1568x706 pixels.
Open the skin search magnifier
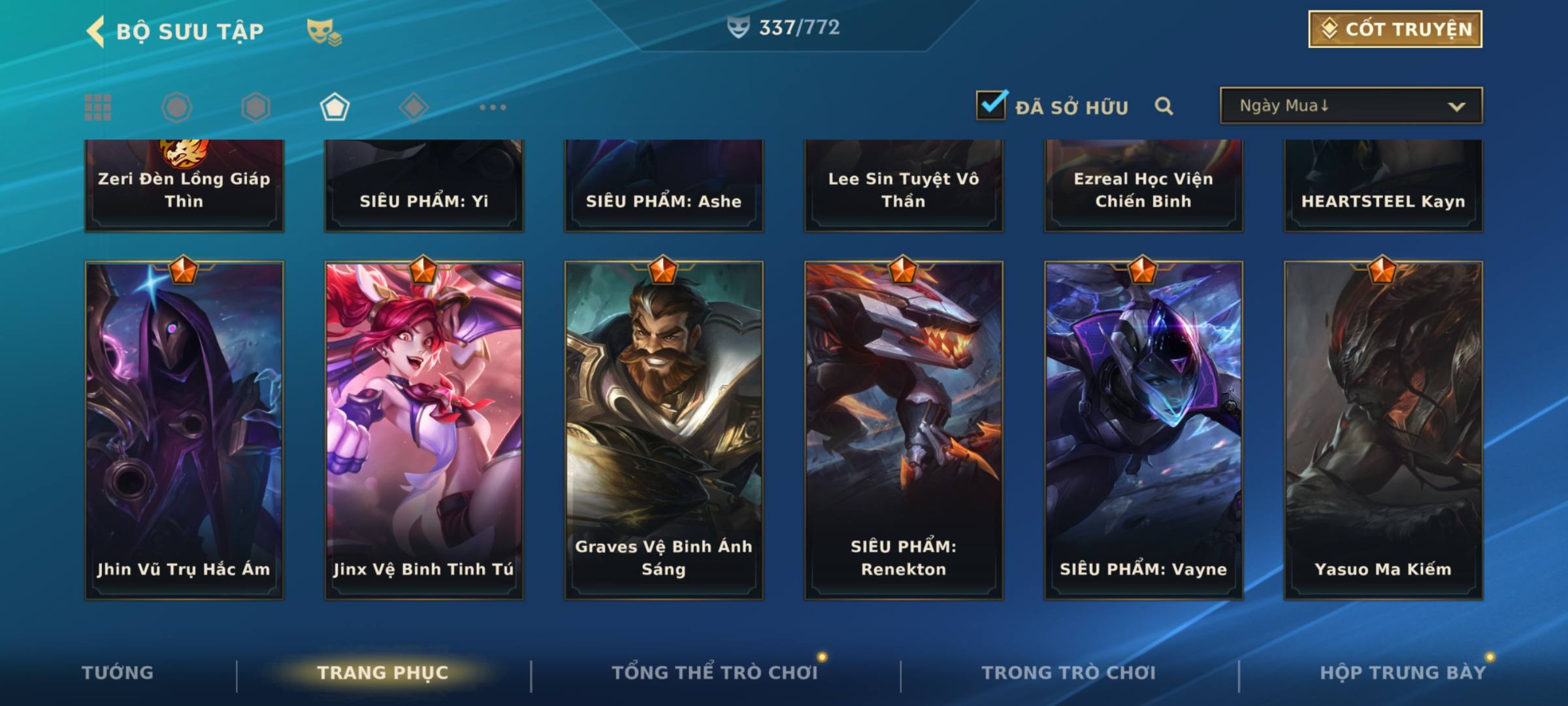point(1164,106)
